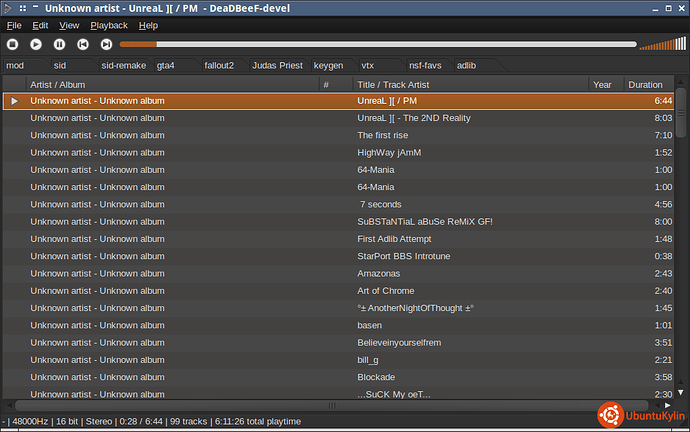Open the Playback menu
This screenshot has height=432, width=690.
109,25
